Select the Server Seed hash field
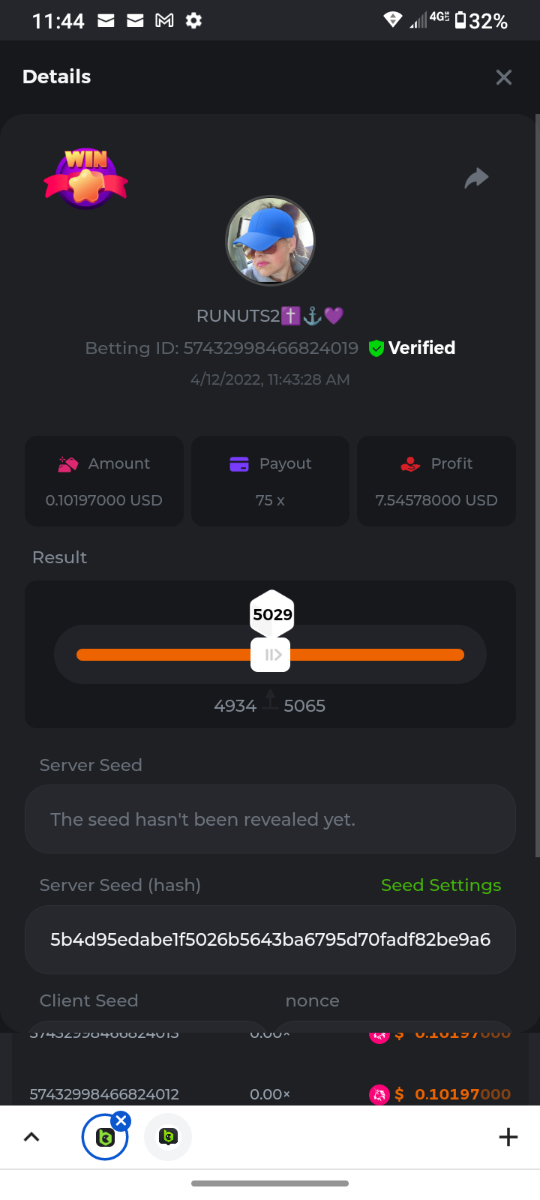 click(x=270, y=940)
